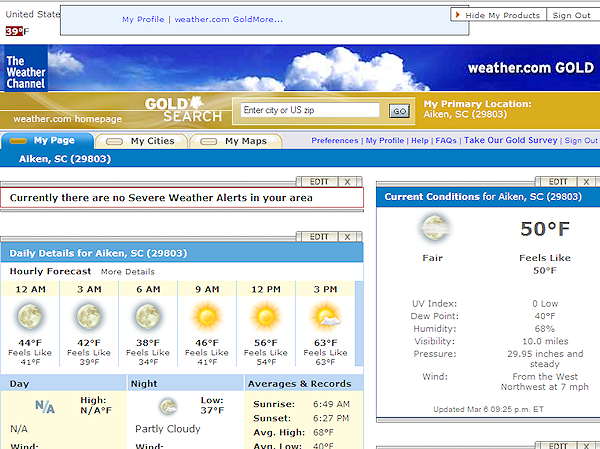This screenshot has height=449, width=600.
Task: Click the hourly forecast vertical scrollbar
Action: point(359,323)
